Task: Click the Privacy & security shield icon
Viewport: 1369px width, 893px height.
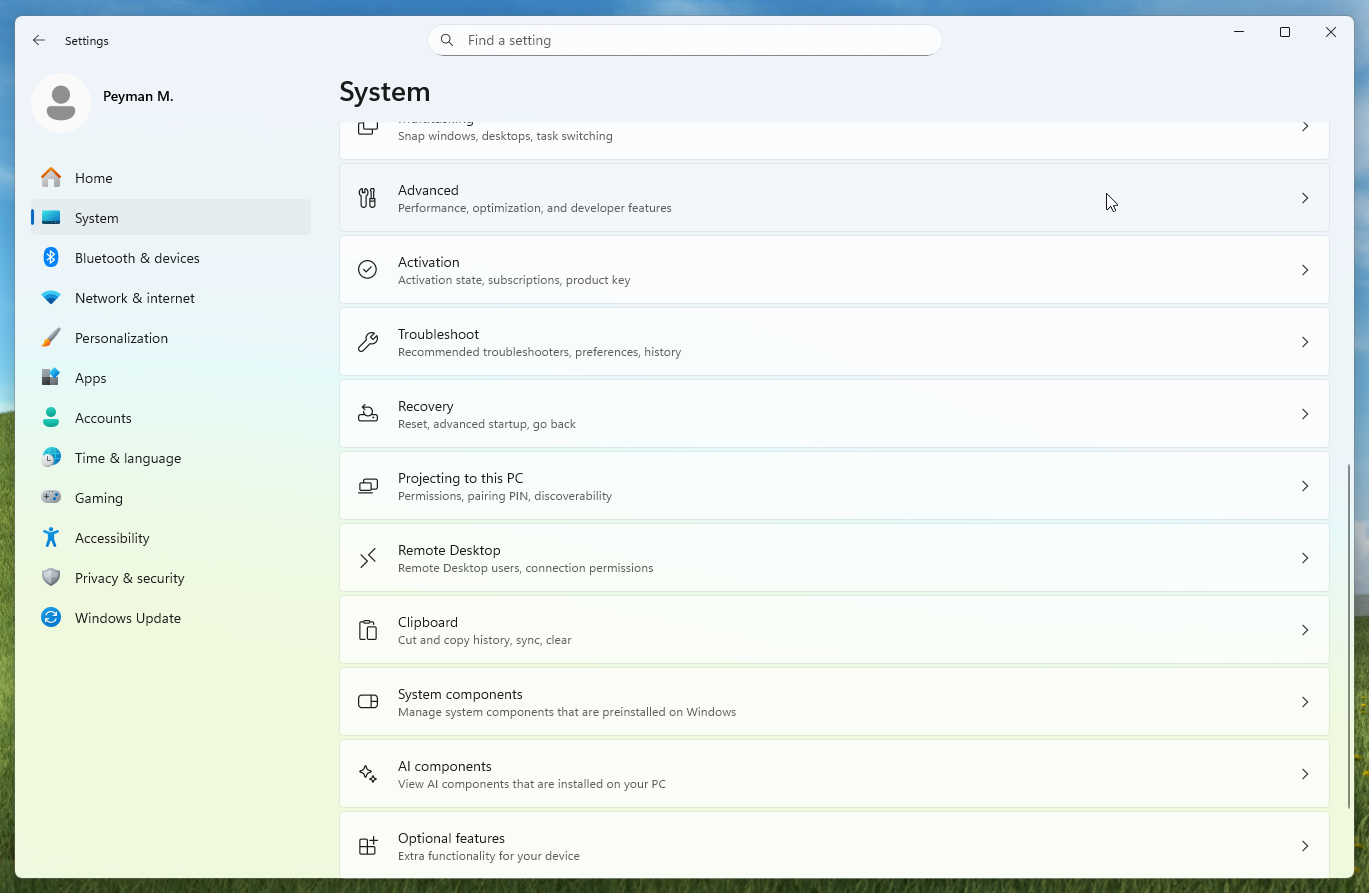Action: point(51,578)
